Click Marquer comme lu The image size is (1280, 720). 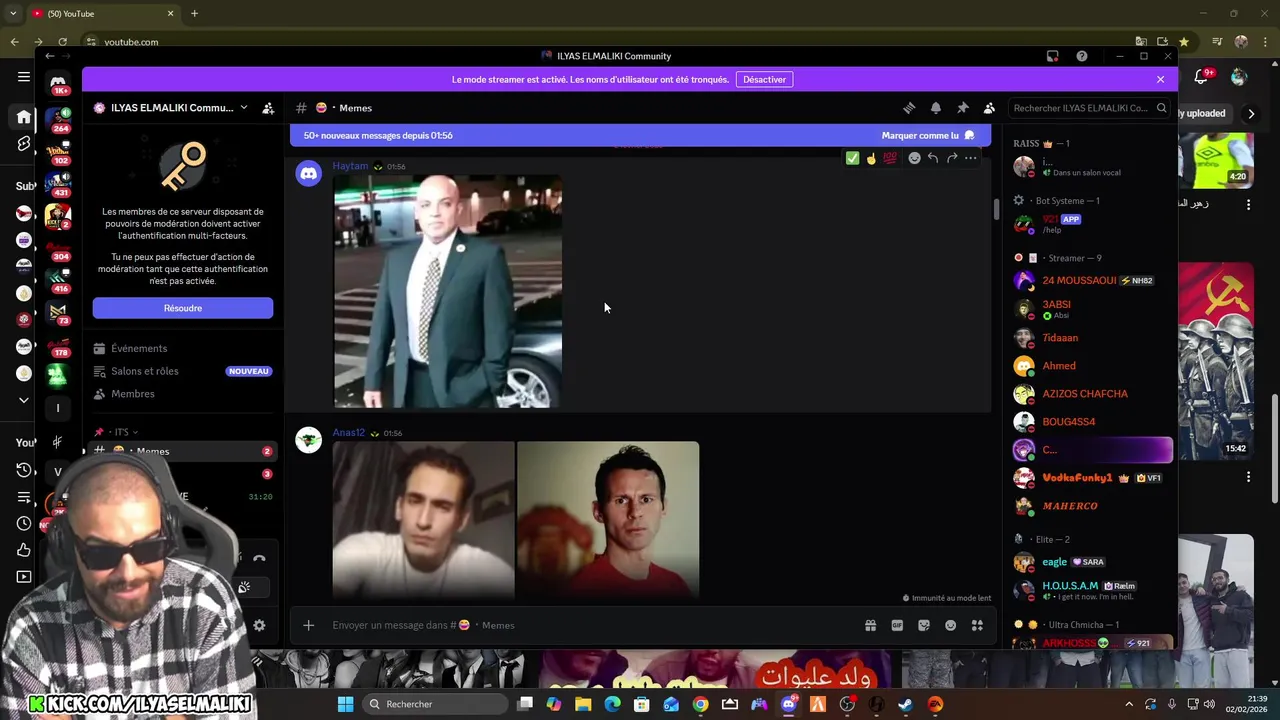928,135
